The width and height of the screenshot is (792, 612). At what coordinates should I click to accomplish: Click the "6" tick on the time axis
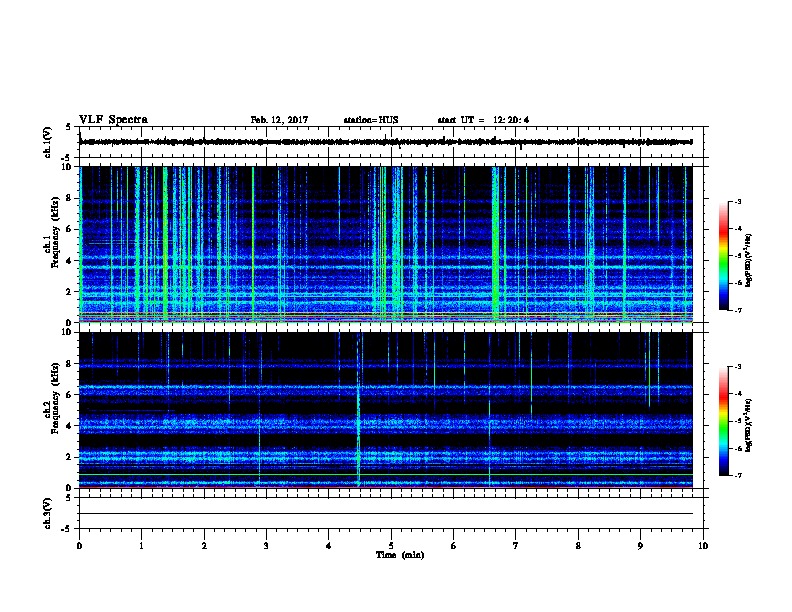click(x=454, y=546)
